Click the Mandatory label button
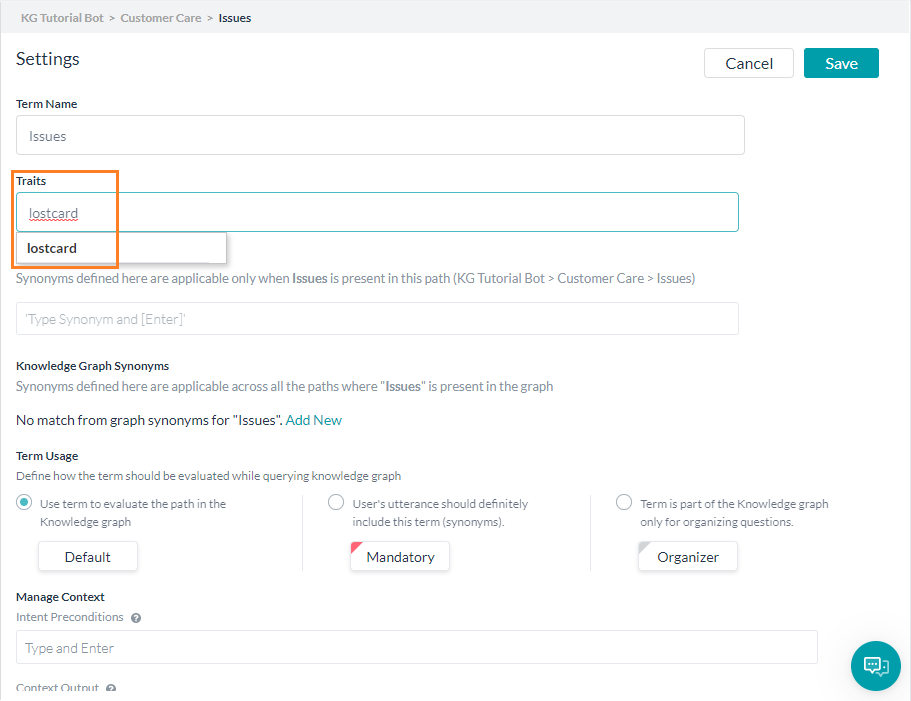The image size is (911, 701). [x=400, y=557]
